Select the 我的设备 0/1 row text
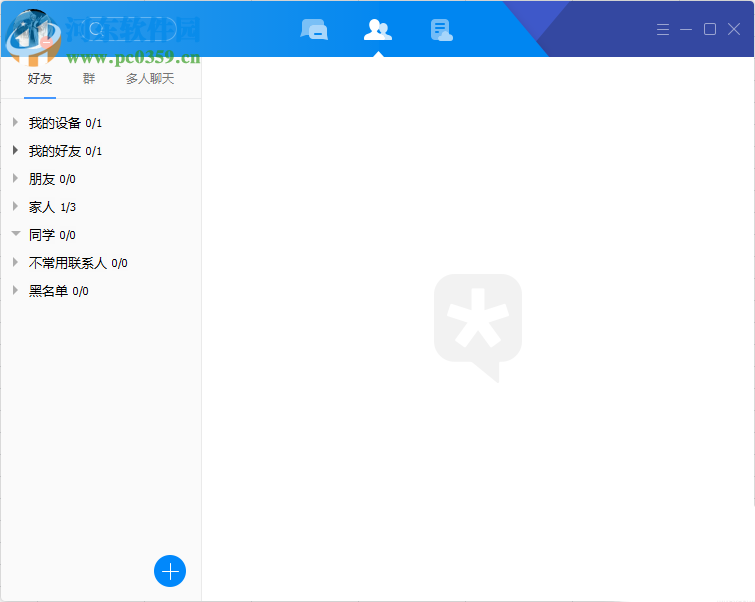 [65, 123]
